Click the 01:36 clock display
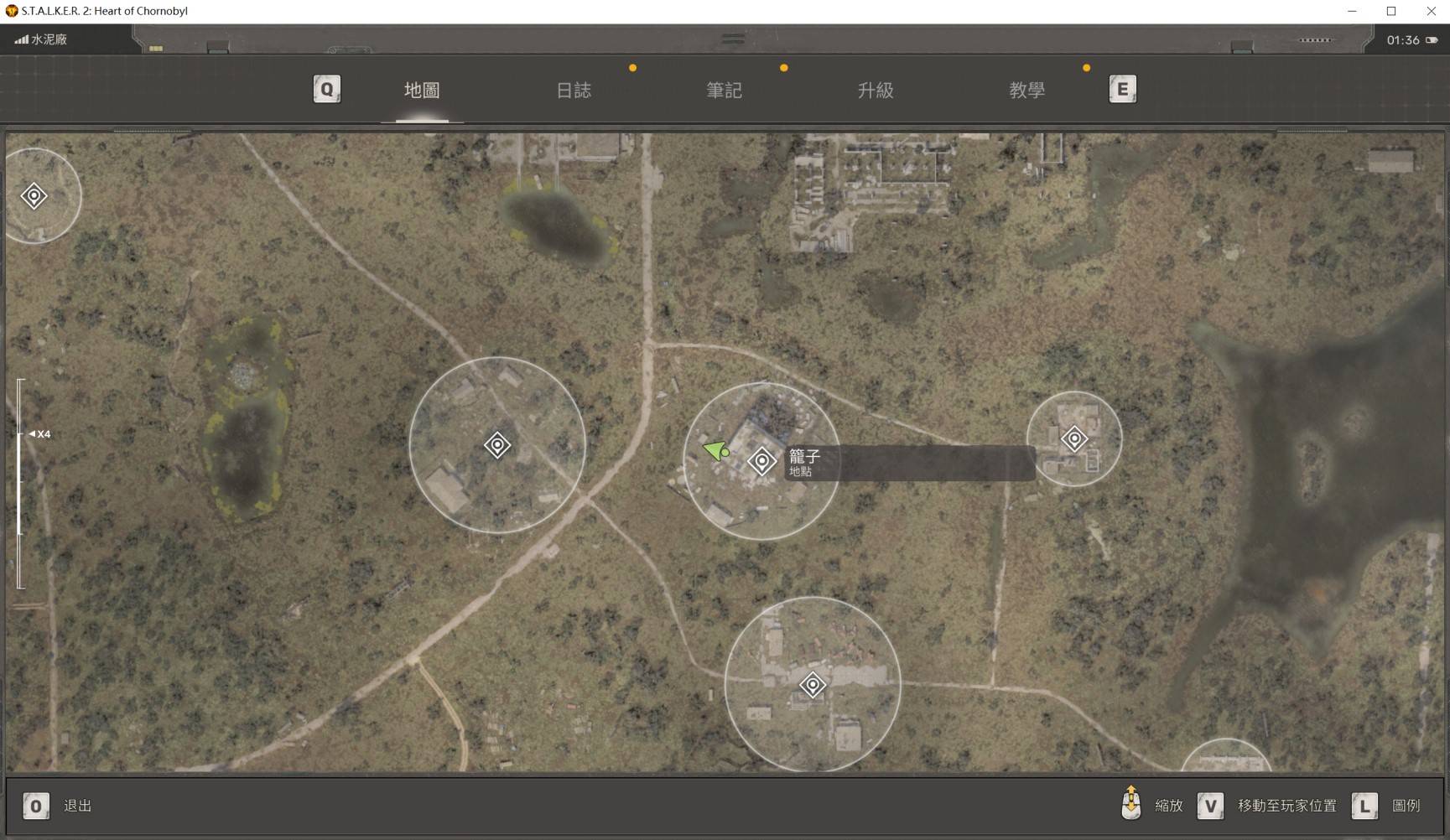This screenshot has height=840, width=1450. point(1403,40)
